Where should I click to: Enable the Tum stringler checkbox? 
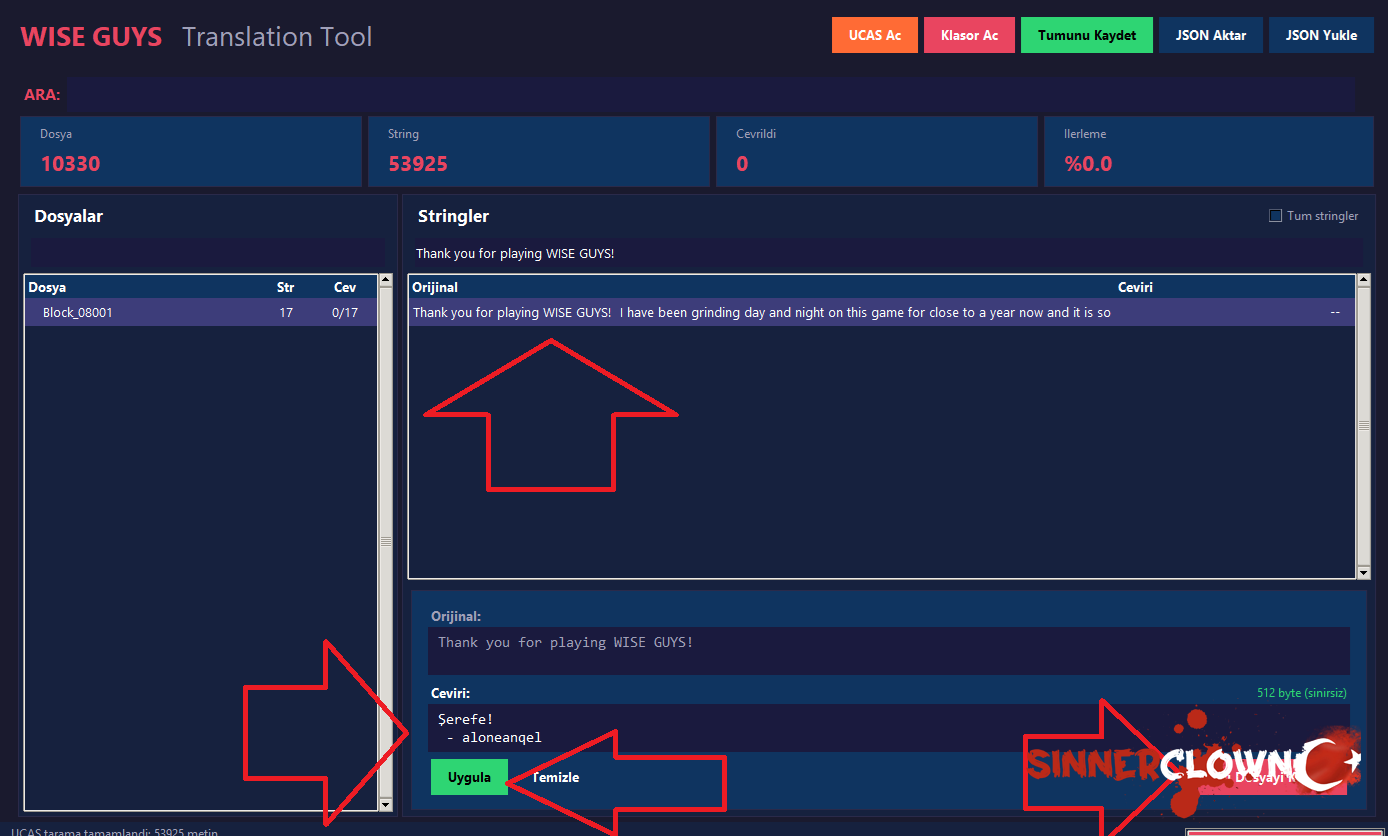click(x=1275, y=216)
